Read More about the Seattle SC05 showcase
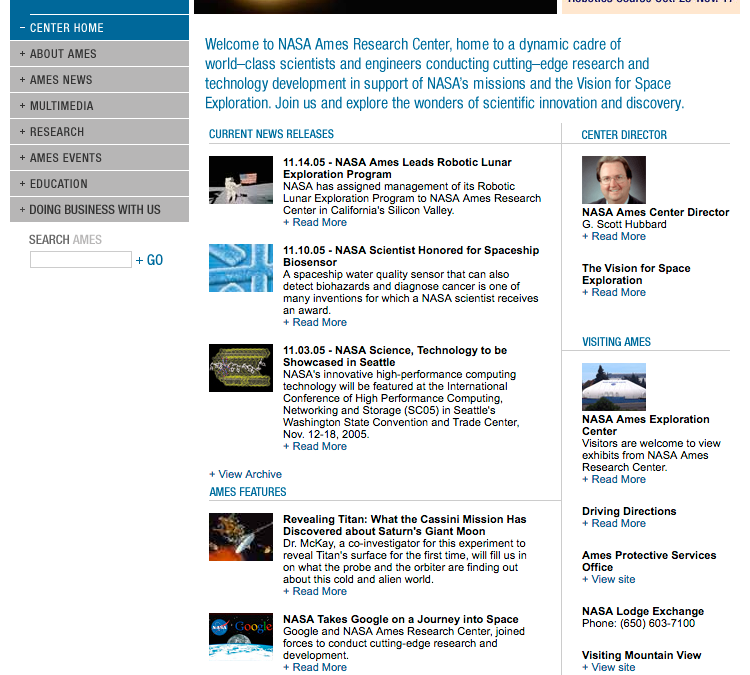This screenshot has height=675, width=750. coord(315,446)
